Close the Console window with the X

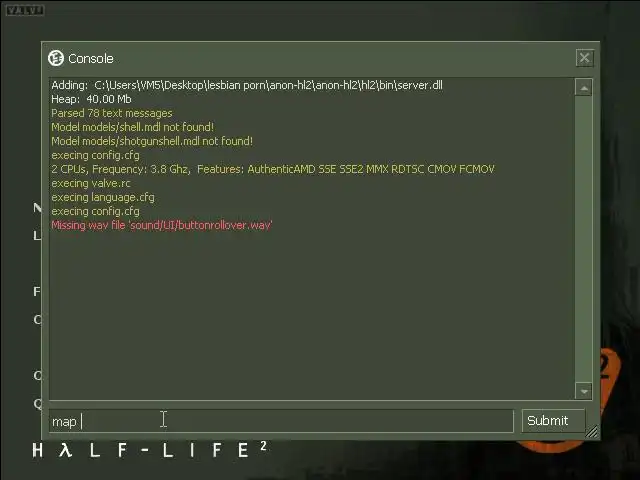[x=584, y=58]
